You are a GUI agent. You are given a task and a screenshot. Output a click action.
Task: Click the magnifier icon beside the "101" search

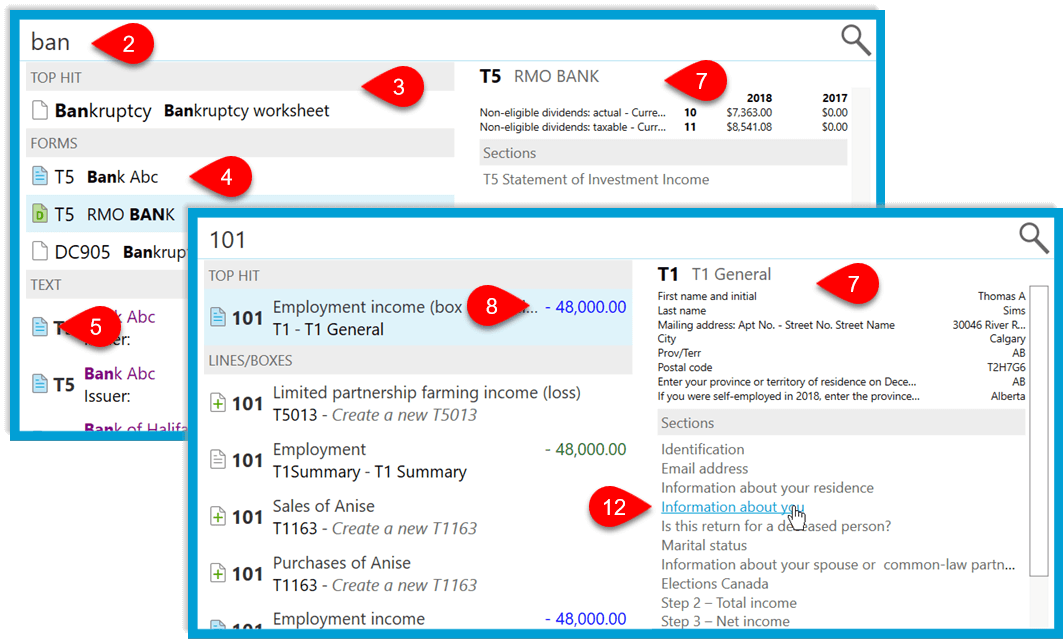(1034, 238)
